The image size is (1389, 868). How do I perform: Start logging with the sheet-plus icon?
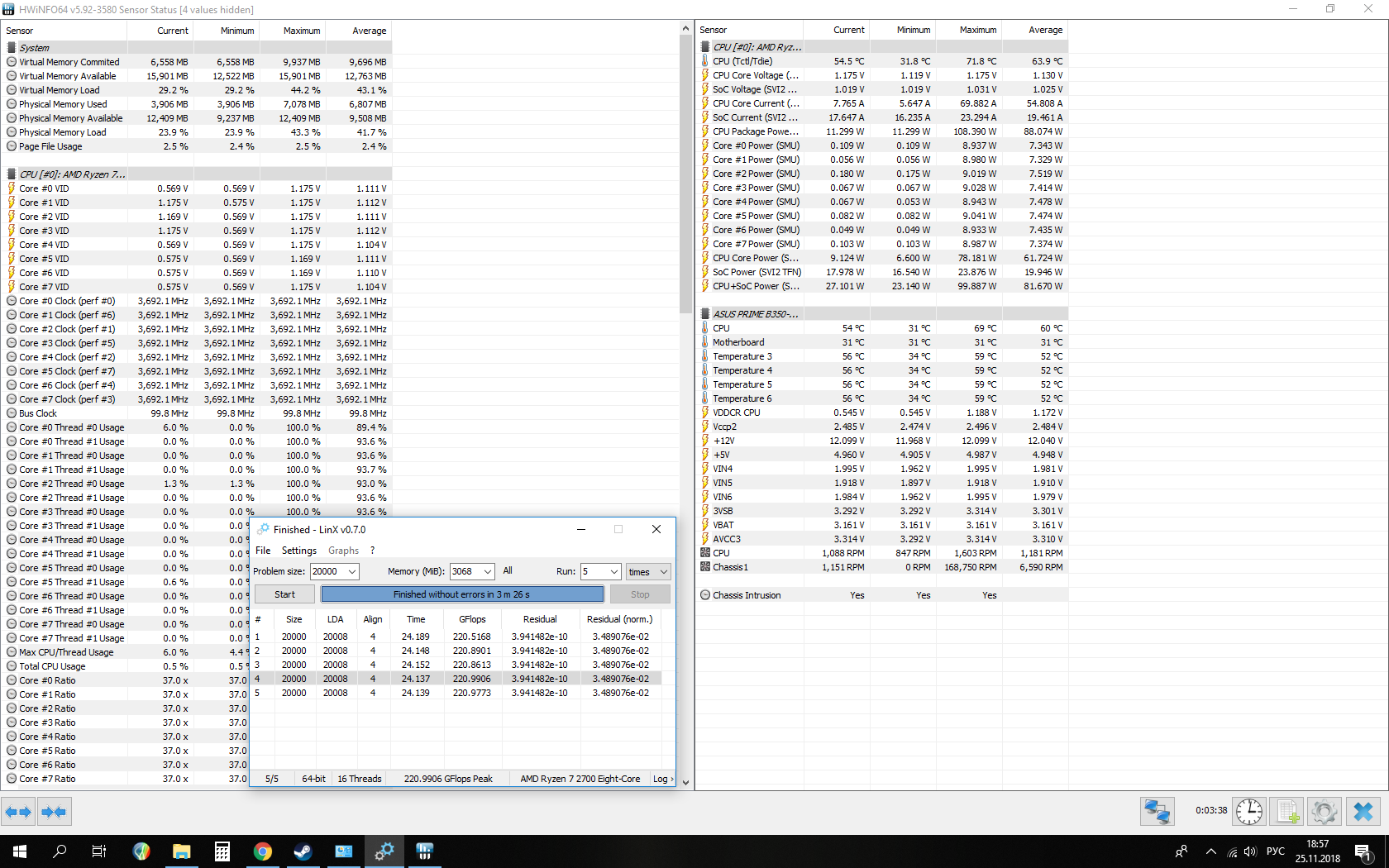pyautogui.click(x=1286, y=812)
